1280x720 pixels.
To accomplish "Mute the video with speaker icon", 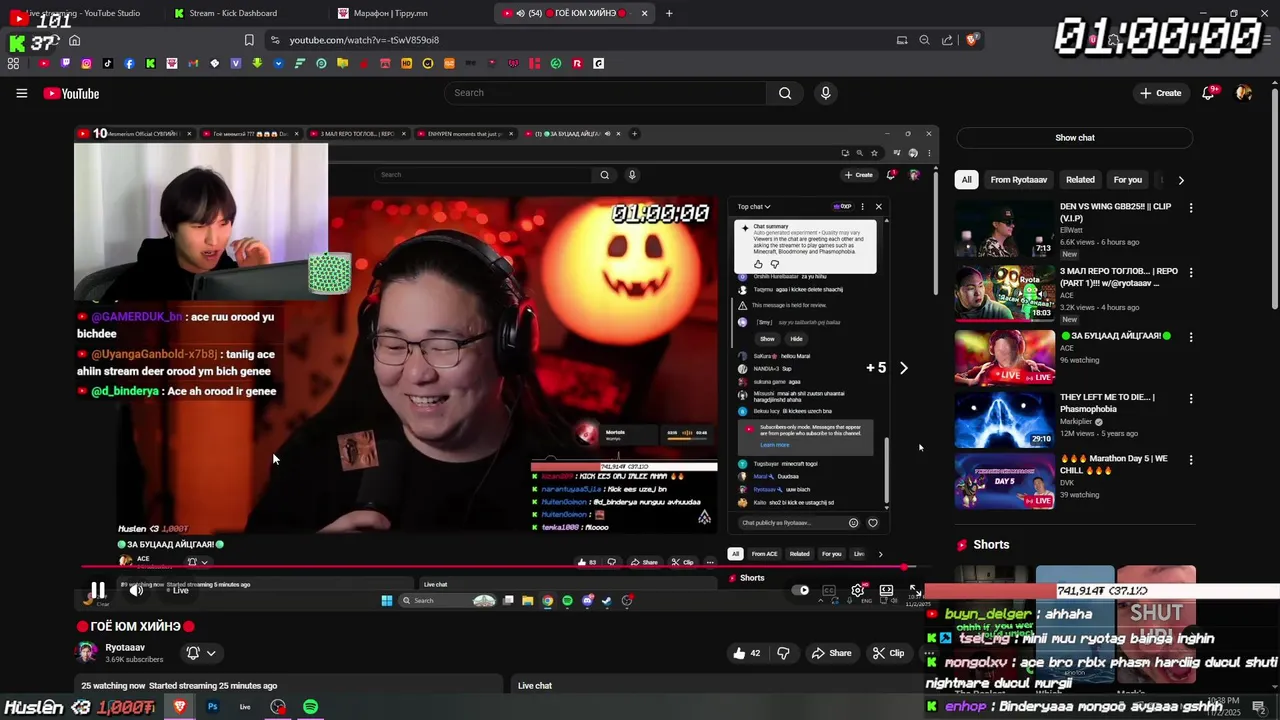I will point(136,590).
